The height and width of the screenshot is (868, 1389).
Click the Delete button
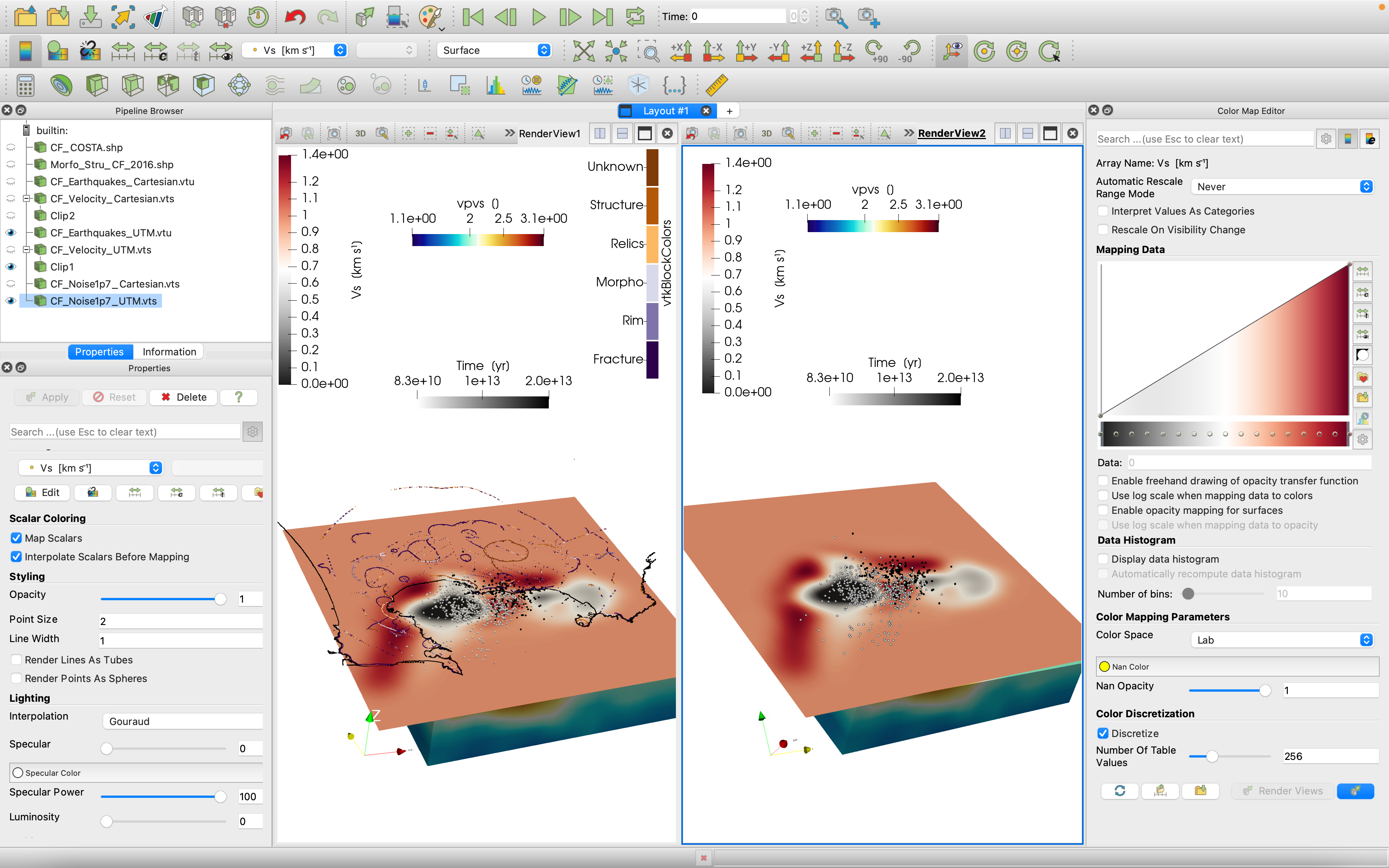tap(183, 397)
